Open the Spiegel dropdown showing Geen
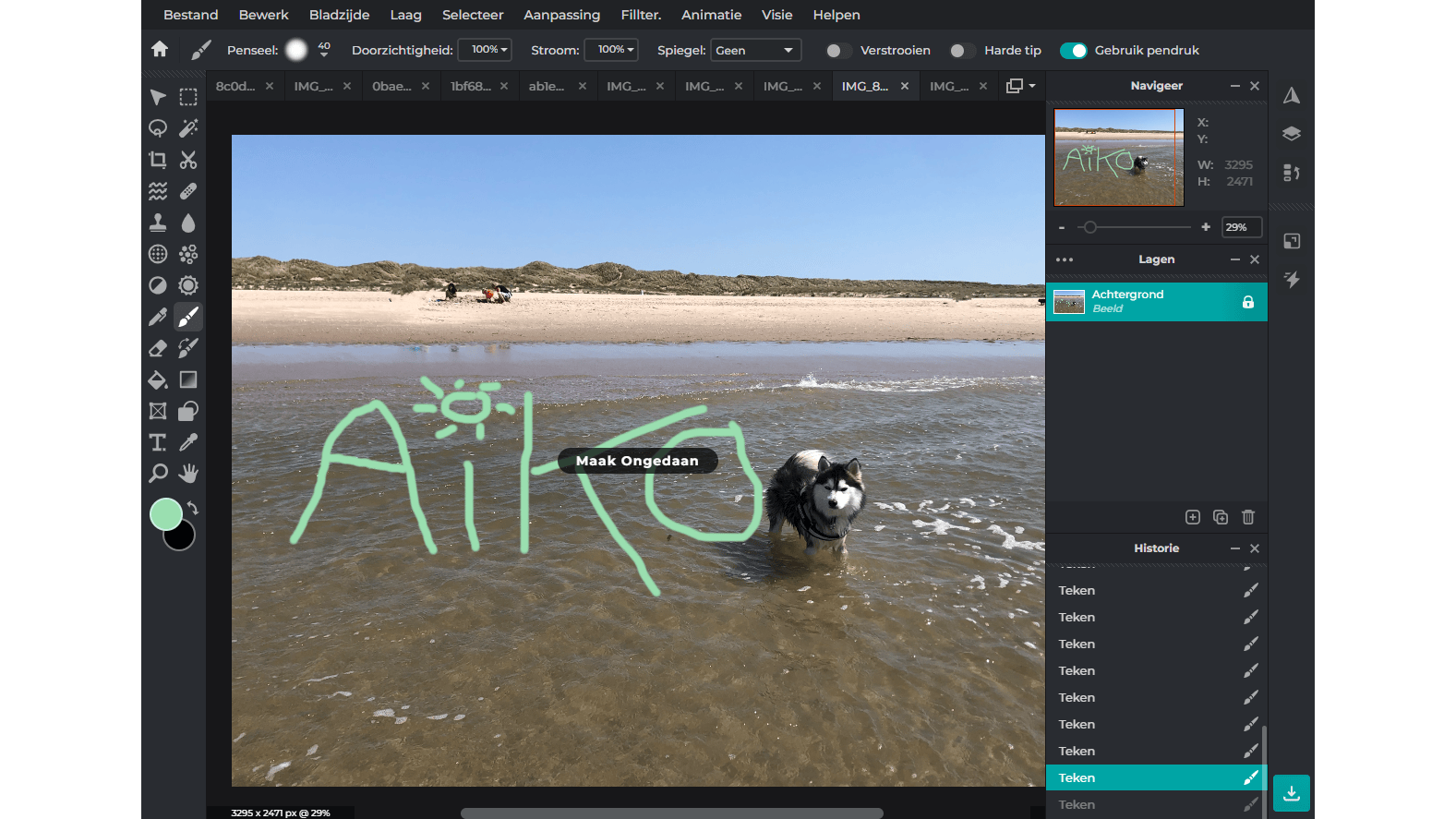This screenshot has width=1456, height=819. [x=755, y=50]
